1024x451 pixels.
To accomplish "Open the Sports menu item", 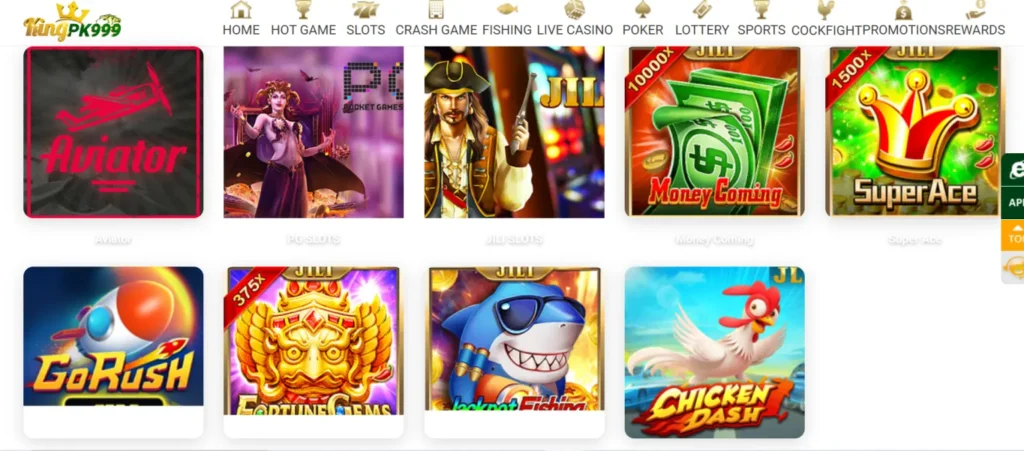I will coord(761,30).
